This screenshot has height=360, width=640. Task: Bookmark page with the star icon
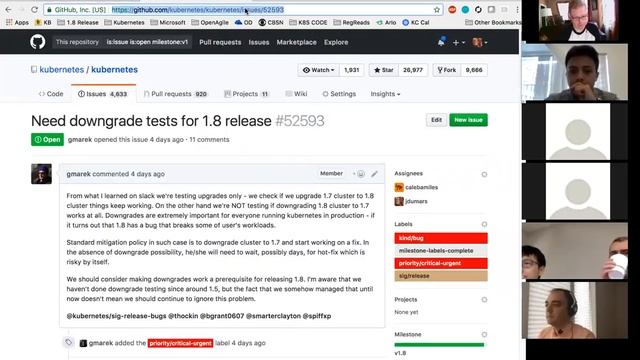pyautogui.click(x=437, y=10)
